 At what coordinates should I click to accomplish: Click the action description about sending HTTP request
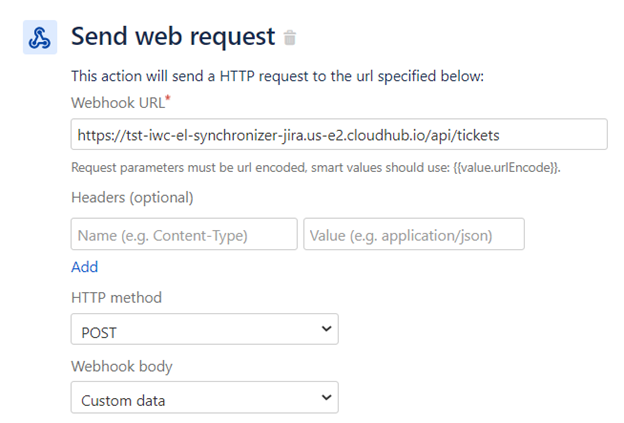(277, 76)
